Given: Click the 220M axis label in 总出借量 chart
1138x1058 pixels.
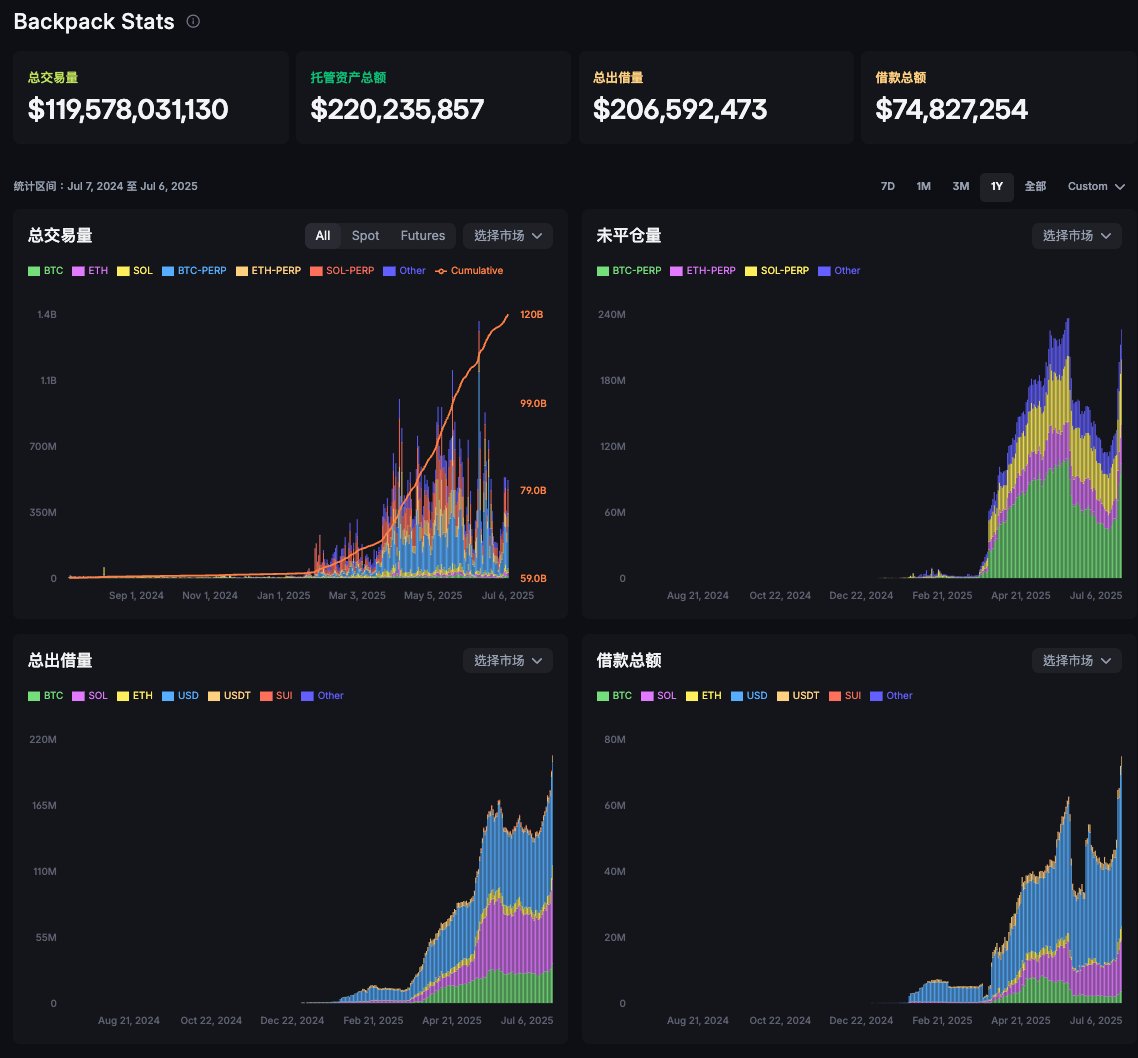Looking at the screenshot, I should pyautogui.click(x=43, y=739).
